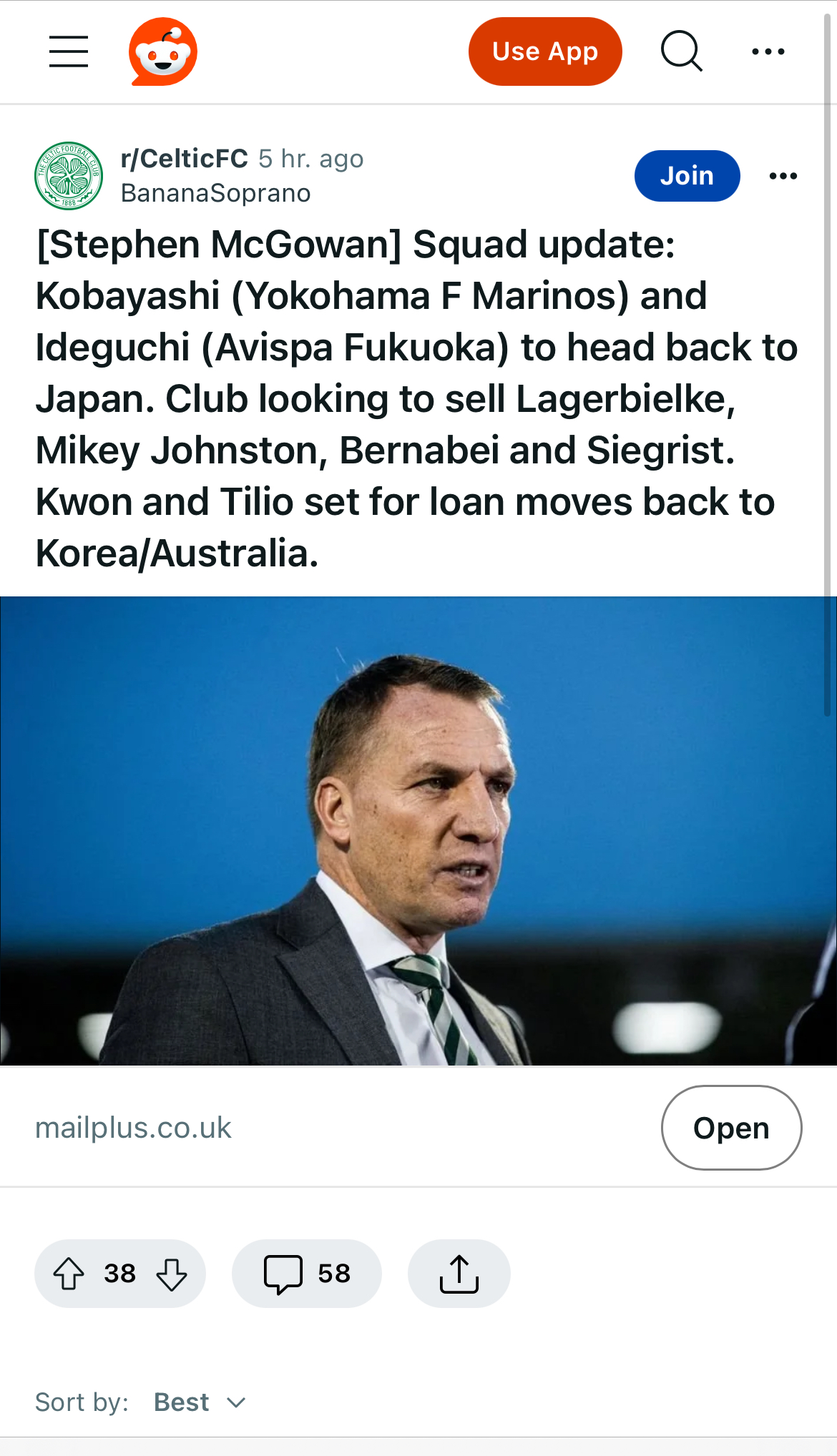Open the post's three-dot options menu
The image size is (837, 1456).
click(783, 176)
